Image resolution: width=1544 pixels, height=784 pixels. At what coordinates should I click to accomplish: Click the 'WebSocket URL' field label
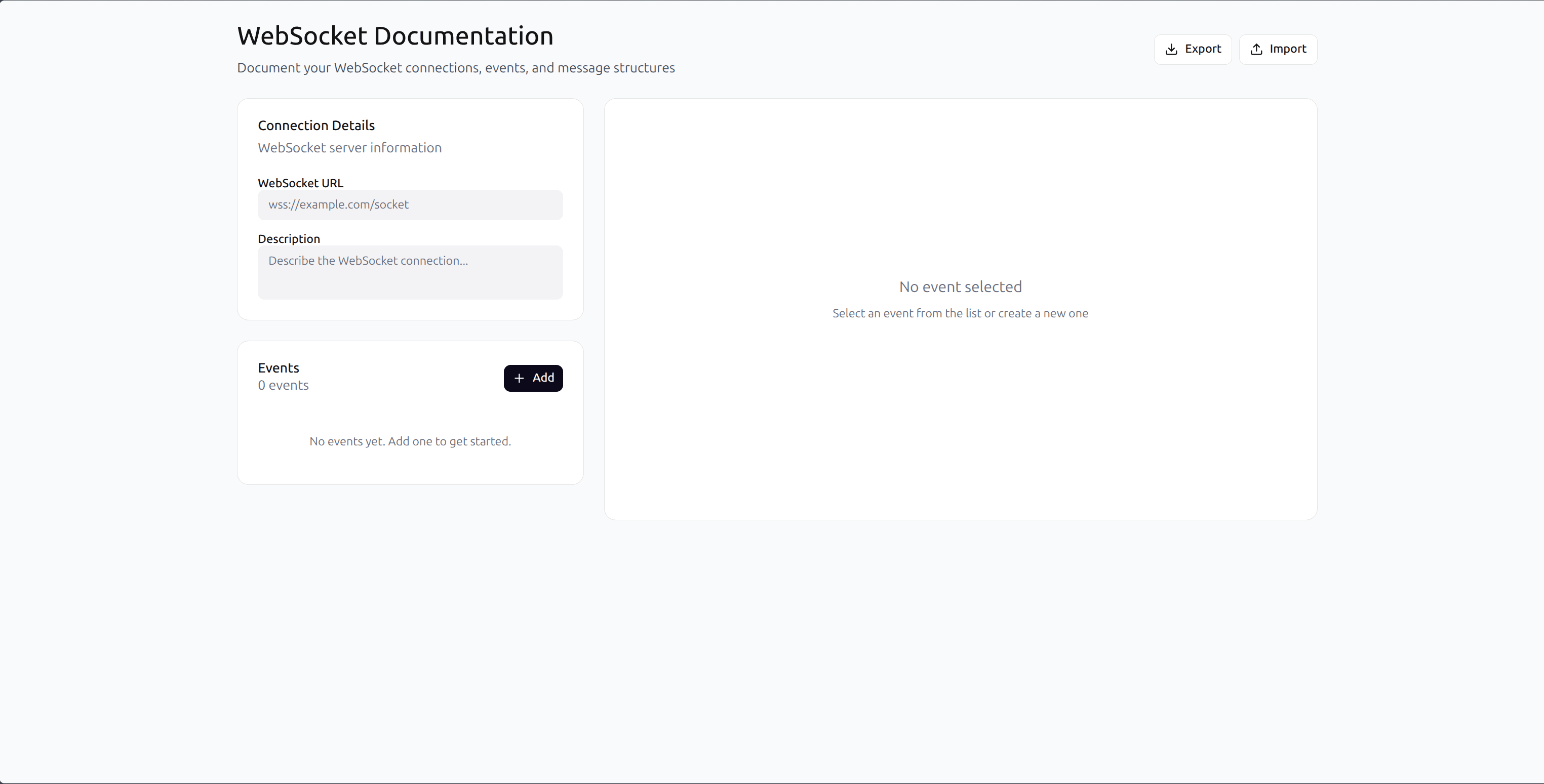point(300,183)
